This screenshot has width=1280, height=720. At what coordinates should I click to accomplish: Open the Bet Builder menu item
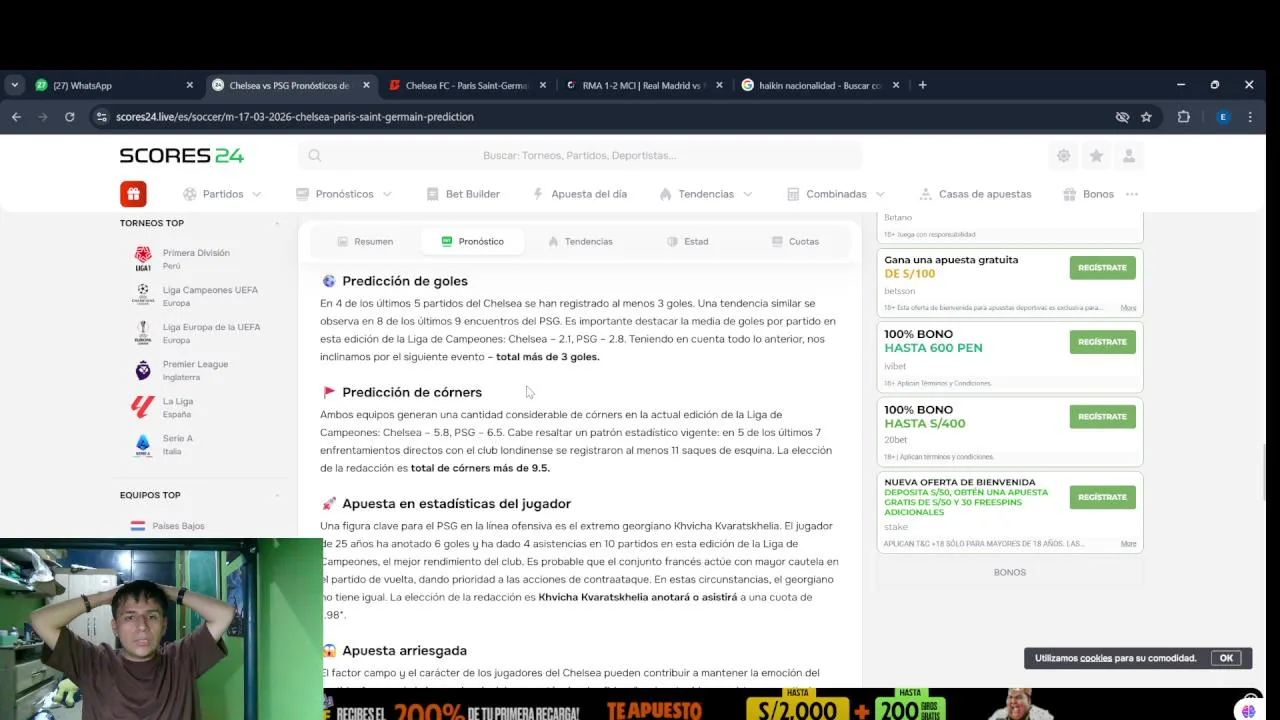[463, 194]
